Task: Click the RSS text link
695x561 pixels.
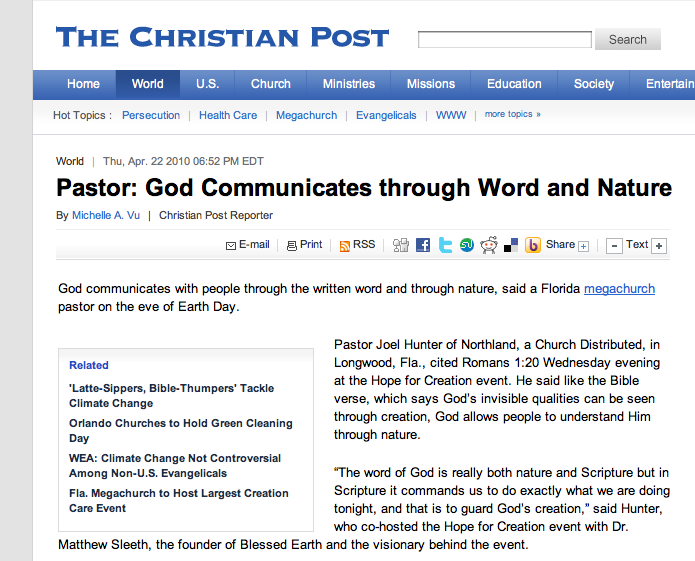Action: pyautogui.click(x=364, y=245)
